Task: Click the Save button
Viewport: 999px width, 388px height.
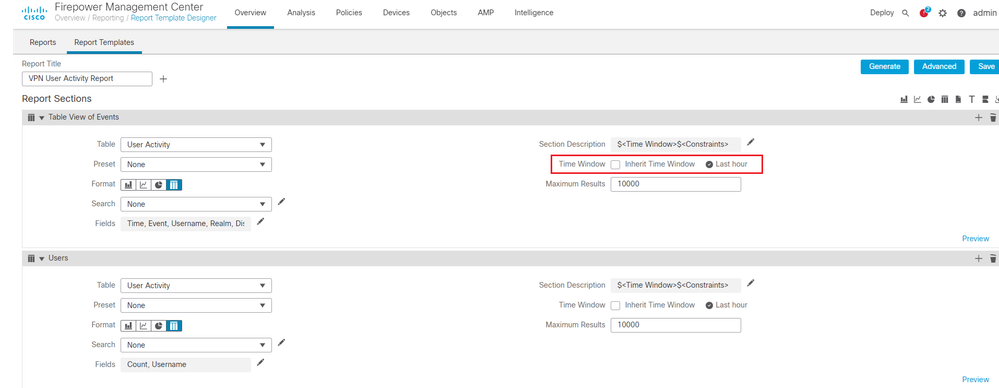Action: pyautogui.click(x=985, y=66)
